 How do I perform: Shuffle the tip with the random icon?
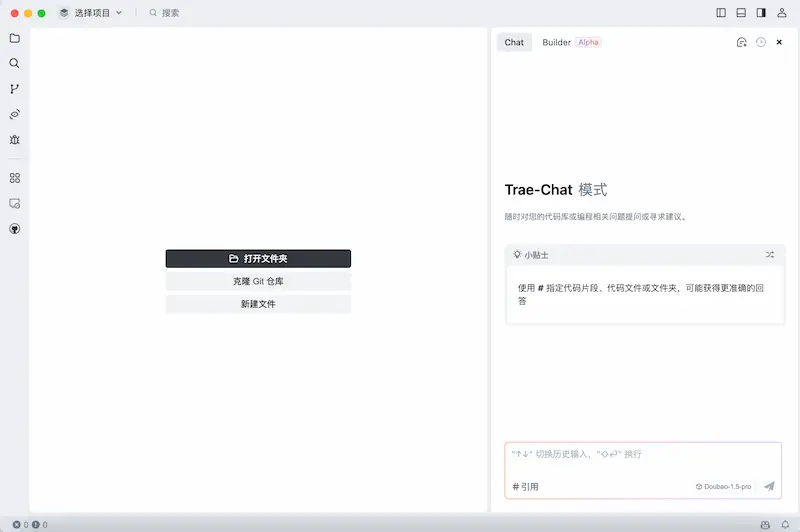click(769, 255)
